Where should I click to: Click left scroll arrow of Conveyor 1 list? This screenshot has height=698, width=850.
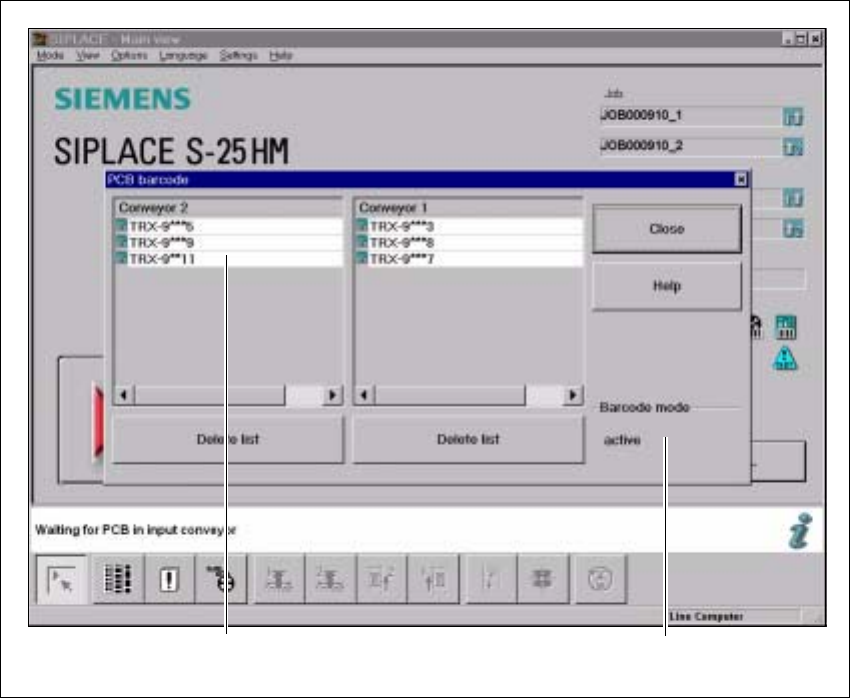click(364, 395)
